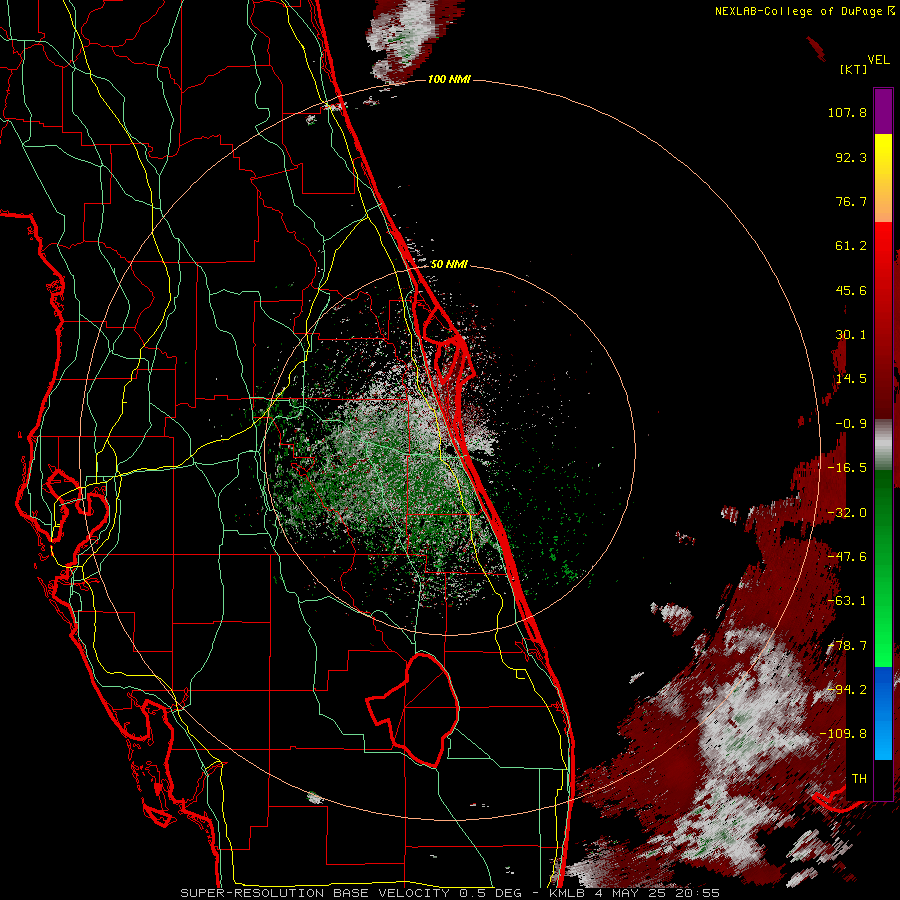Click the -63.1 velocity scale label
This screenshot has height=900, width=900.
(x=847, y=601)
